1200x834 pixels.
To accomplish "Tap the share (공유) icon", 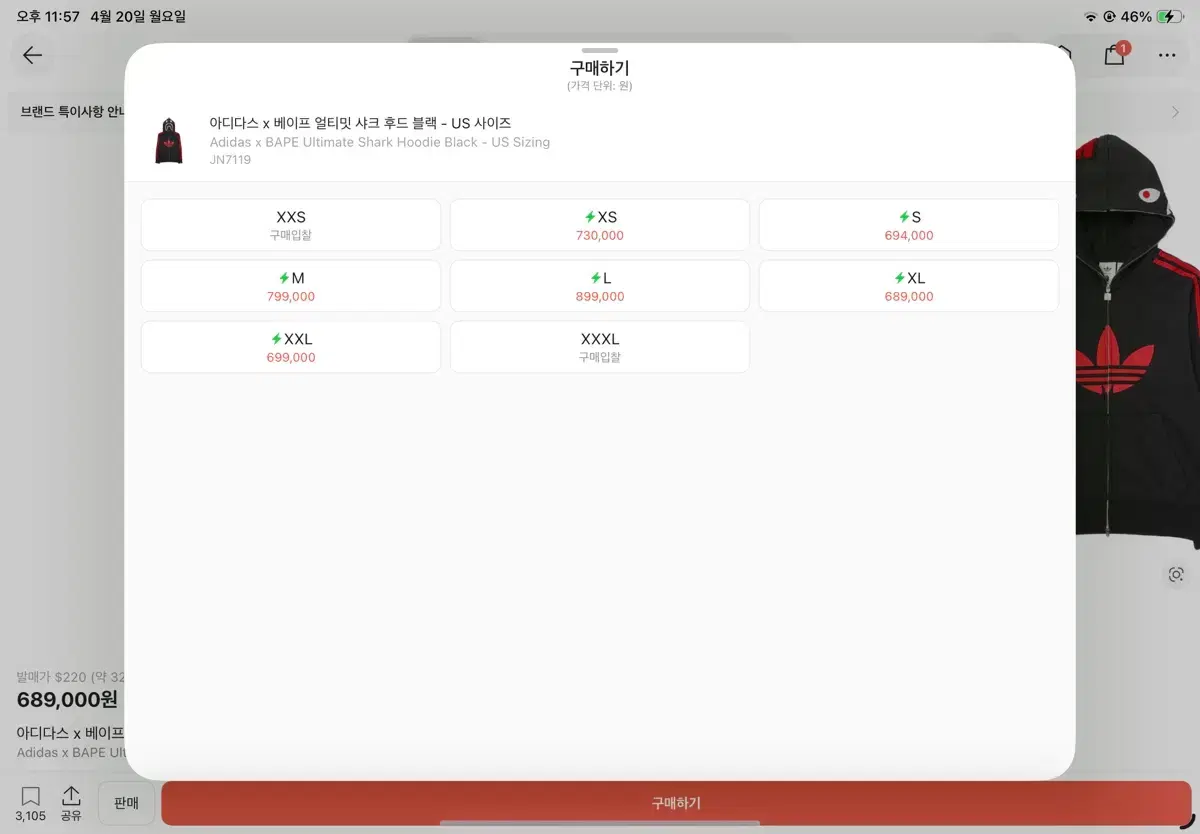I will pyautogui.click(x=71, y=803).
